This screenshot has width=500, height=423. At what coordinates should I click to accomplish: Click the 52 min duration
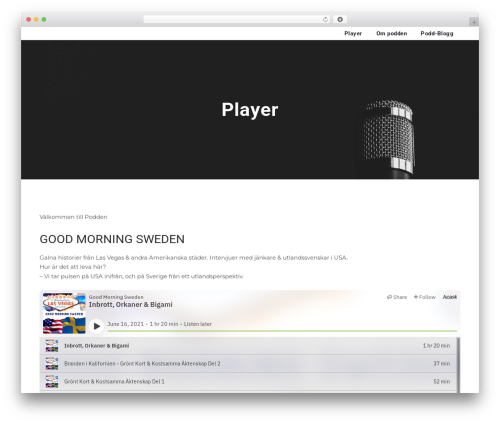tap(442, 382)
